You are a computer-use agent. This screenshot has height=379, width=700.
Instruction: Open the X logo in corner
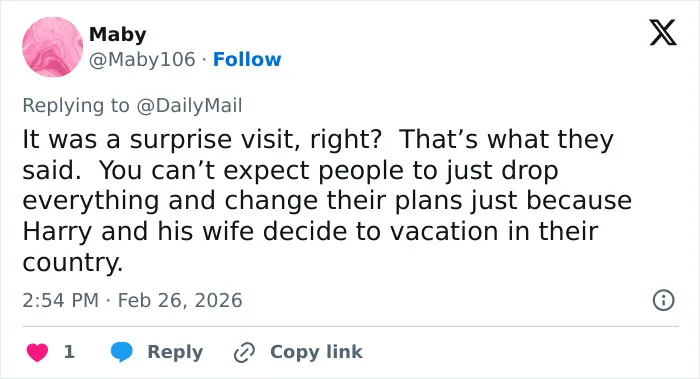point(663,33)
